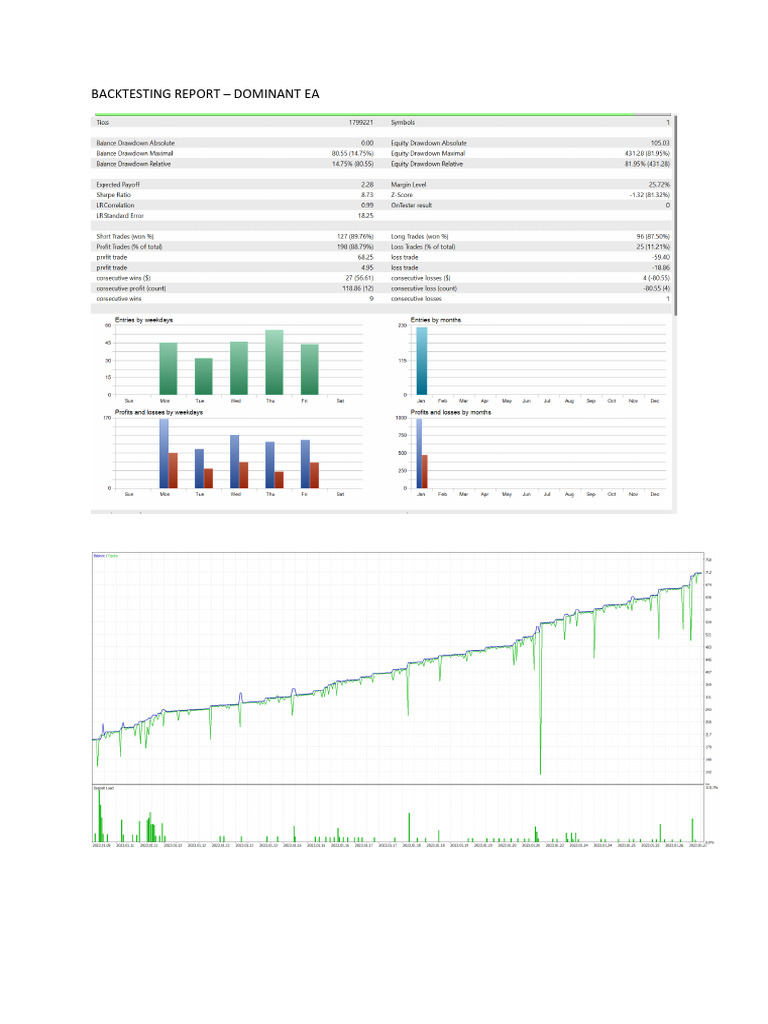Click Monday's red loss bar in weekdays chart
This screenshot has height=1024, width=768.
pyautogui.click(x=173, y=470)
